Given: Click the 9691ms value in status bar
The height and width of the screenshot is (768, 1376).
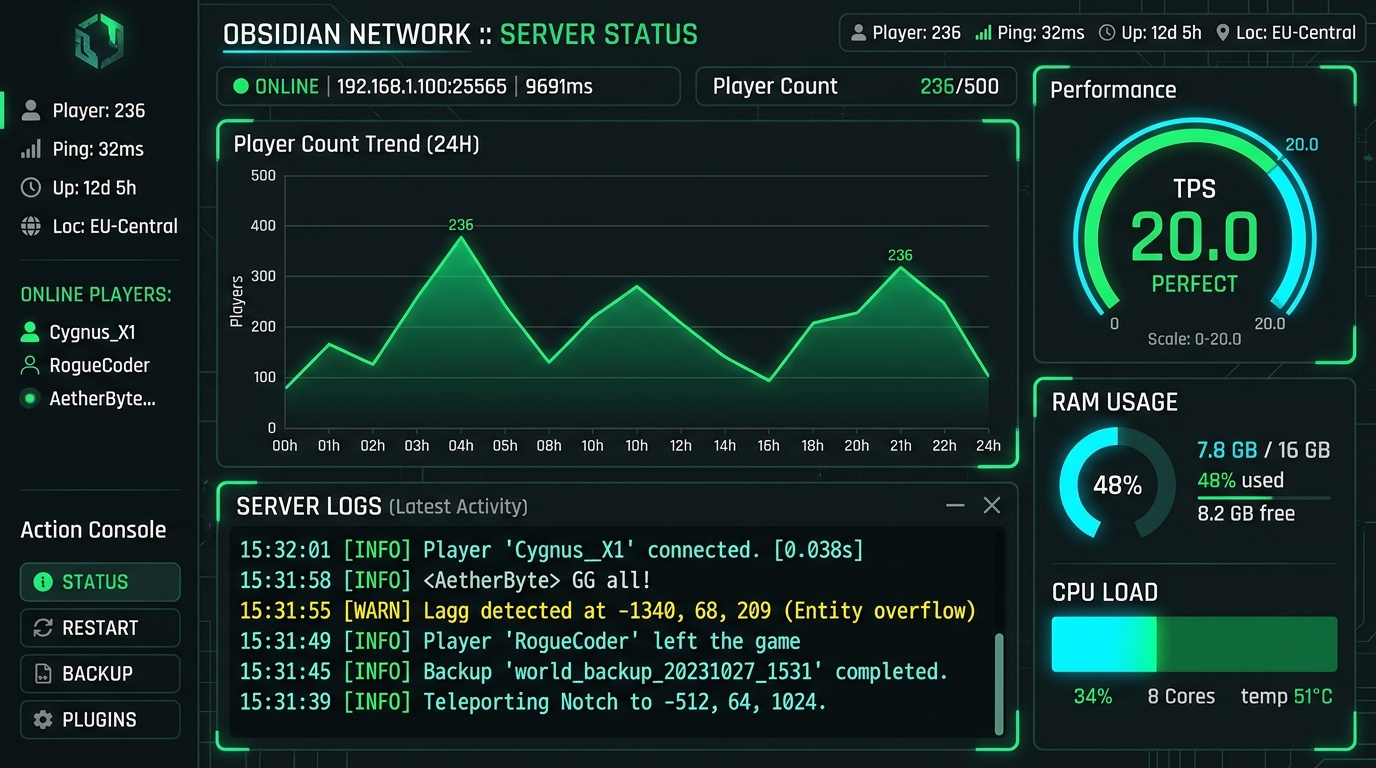Looking at the screenshot, I should 559,87.
